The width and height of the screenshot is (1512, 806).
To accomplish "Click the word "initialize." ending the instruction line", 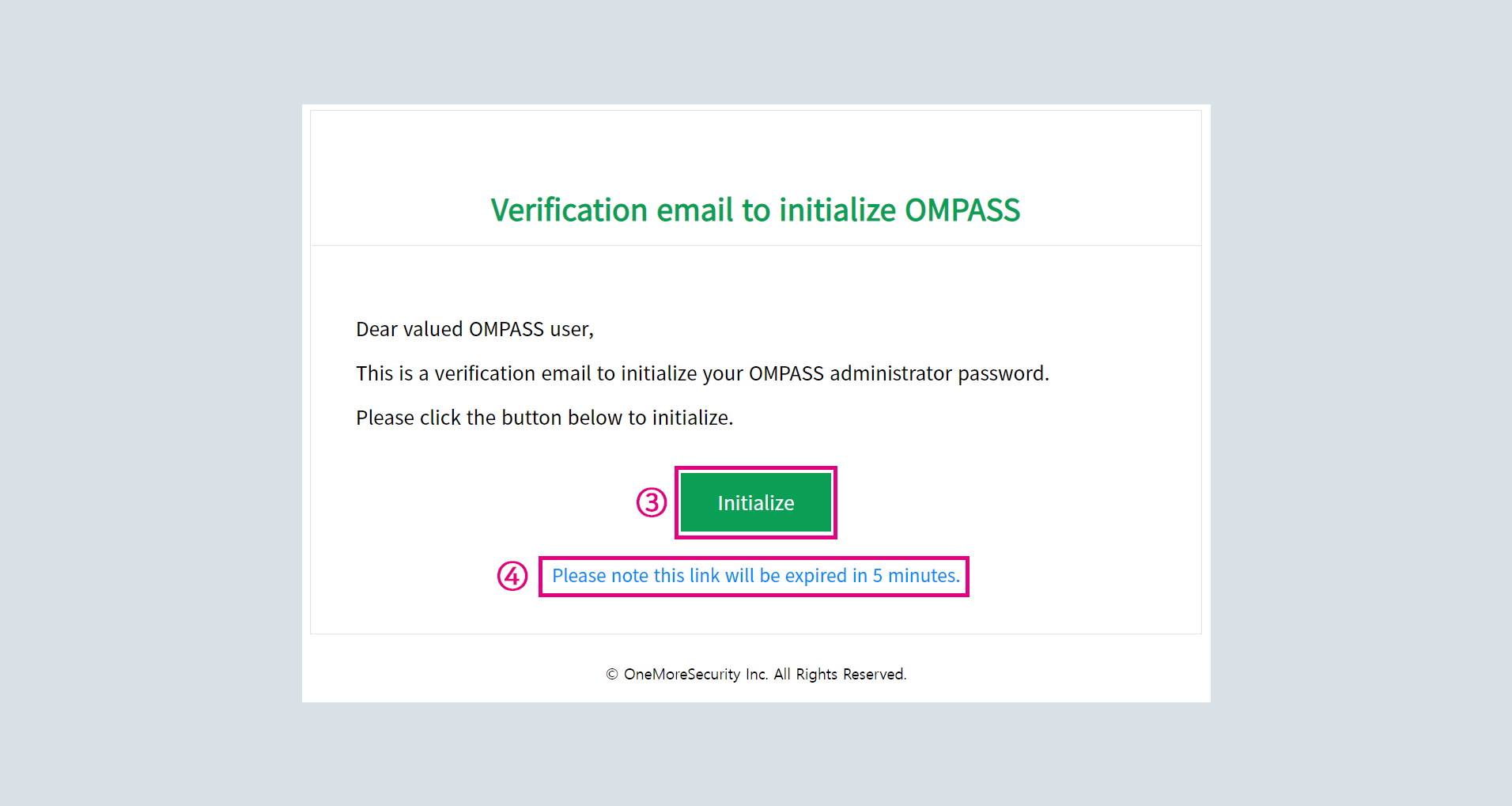I will point(693,418).
